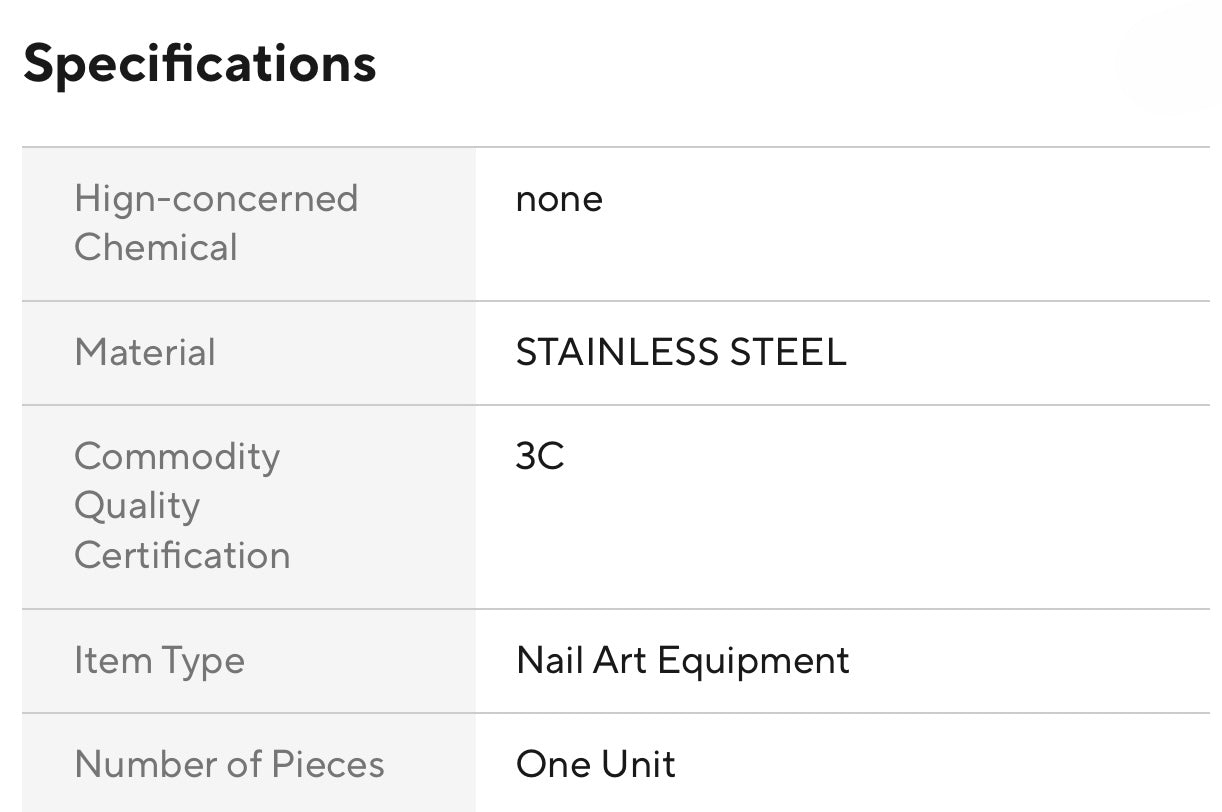Select the '3C' certification value
Screen dimensions: 1222x812
[540, 457]
